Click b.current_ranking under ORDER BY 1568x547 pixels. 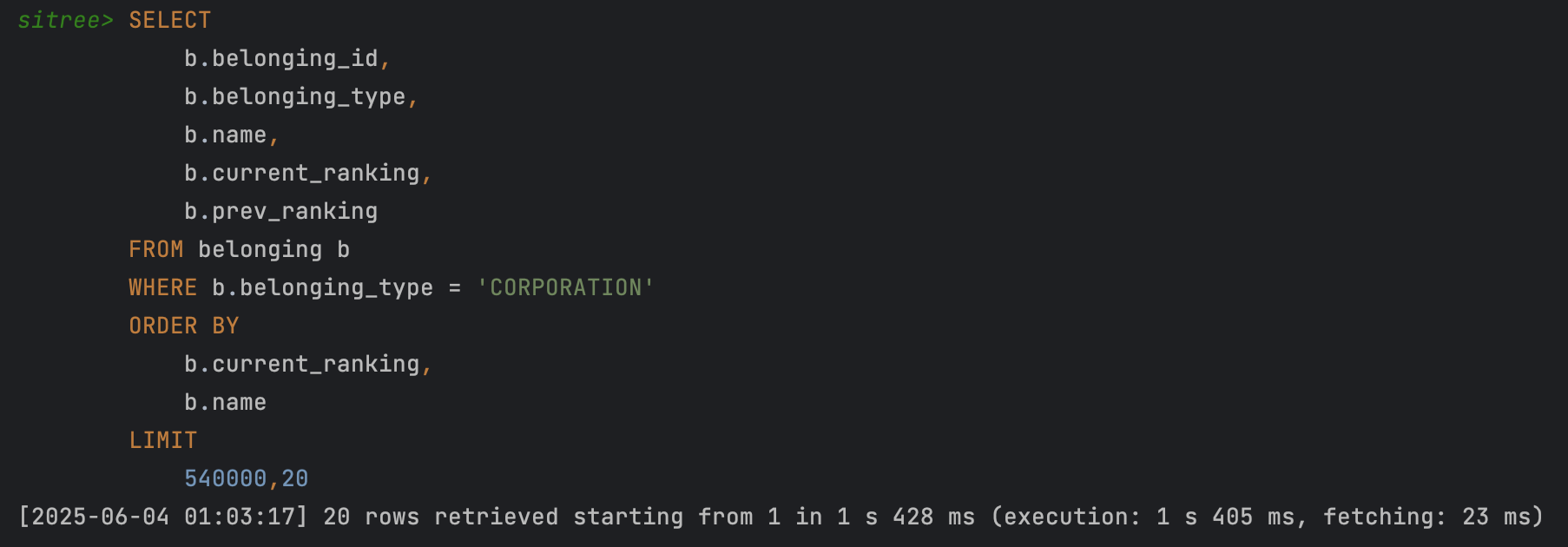[302, 364]
